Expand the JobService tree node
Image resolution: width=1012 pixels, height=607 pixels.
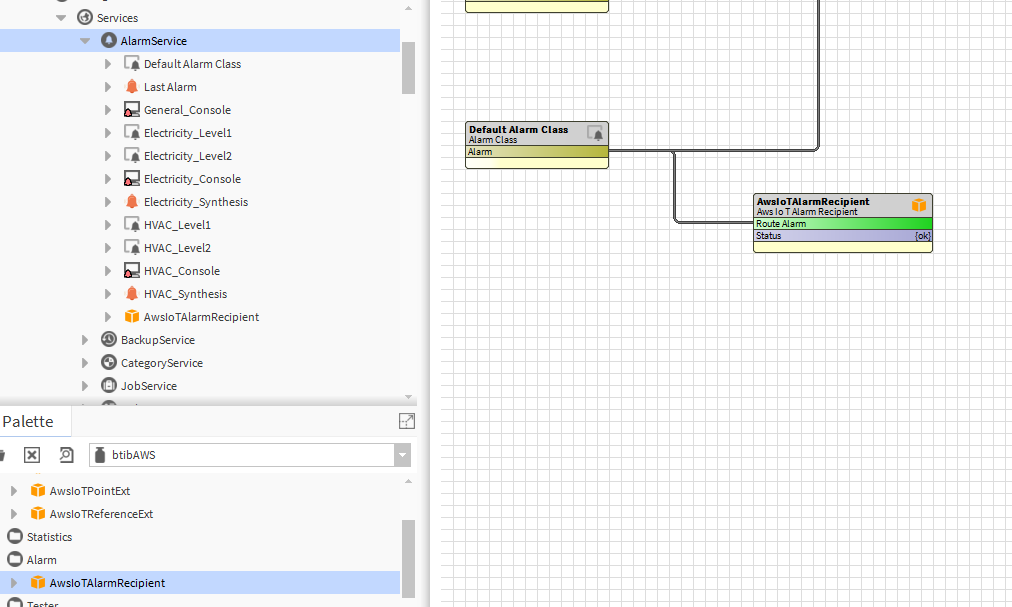85,386
